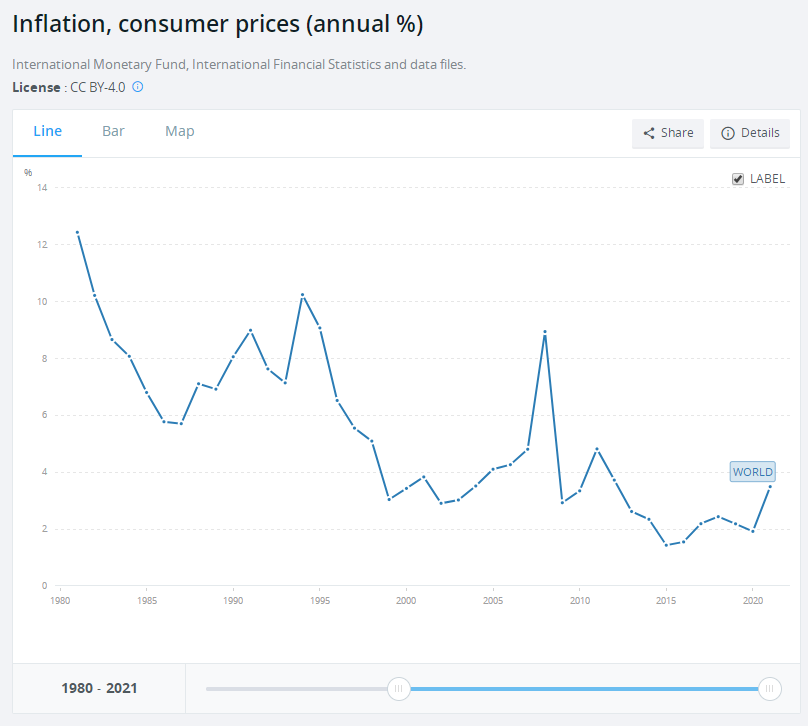The width and height of the screenshot is (808, 726).
Task: Click the 1981 data point on line
Action: [77, 233]
